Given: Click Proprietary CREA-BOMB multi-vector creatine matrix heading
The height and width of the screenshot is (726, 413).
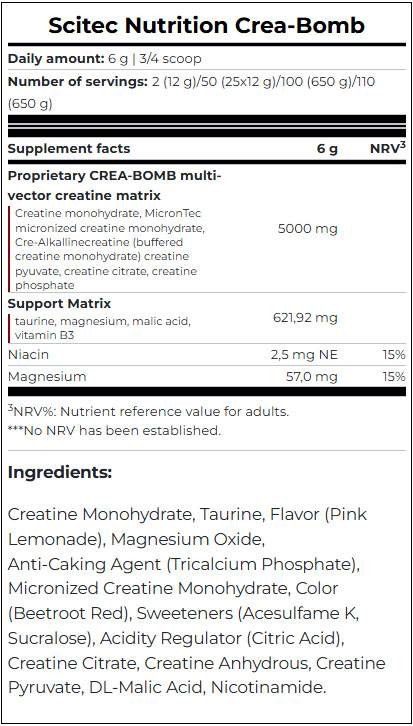Looking at the screenshot, I should [x=115, y=186].
